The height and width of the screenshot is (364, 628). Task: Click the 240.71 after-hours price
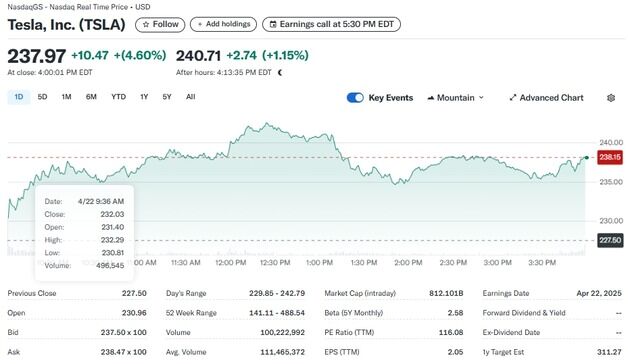click(198, 56)
